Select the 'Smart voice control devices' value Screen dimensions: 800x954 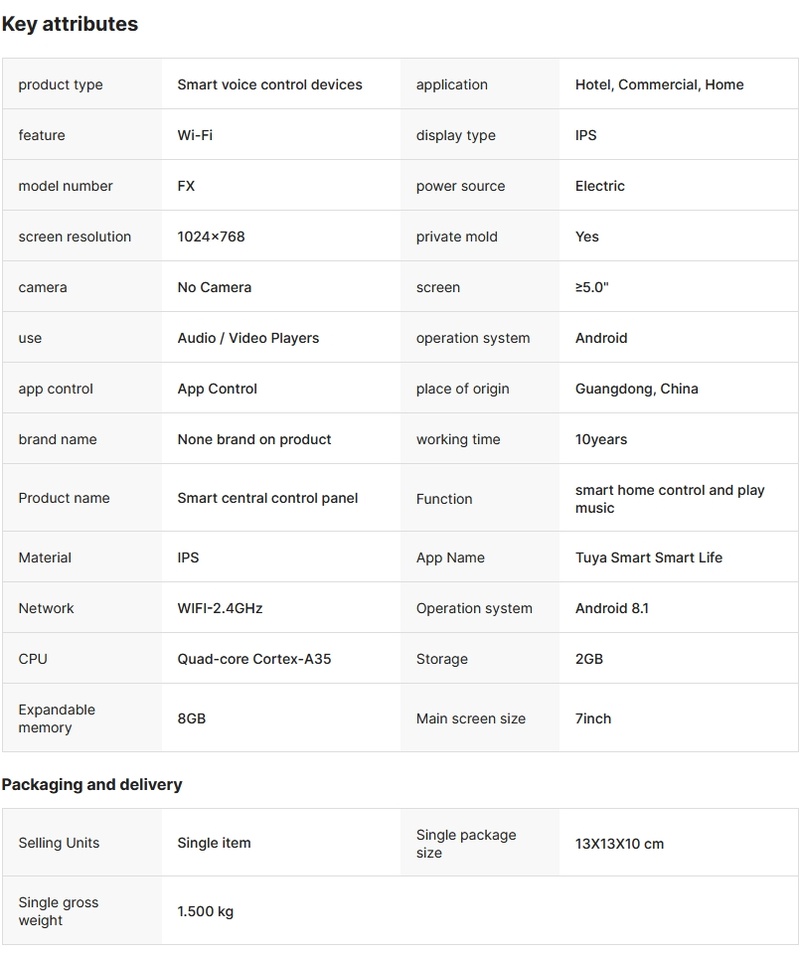(270, 85)
